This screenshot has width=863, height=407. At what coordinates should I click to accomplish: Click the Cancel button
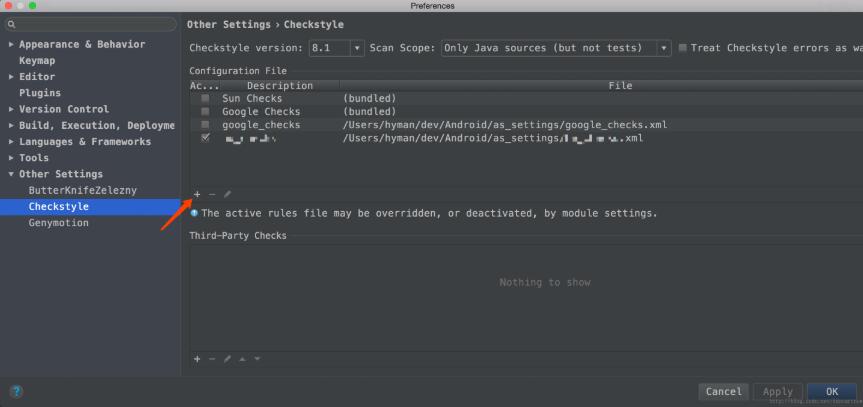point(723,391)
